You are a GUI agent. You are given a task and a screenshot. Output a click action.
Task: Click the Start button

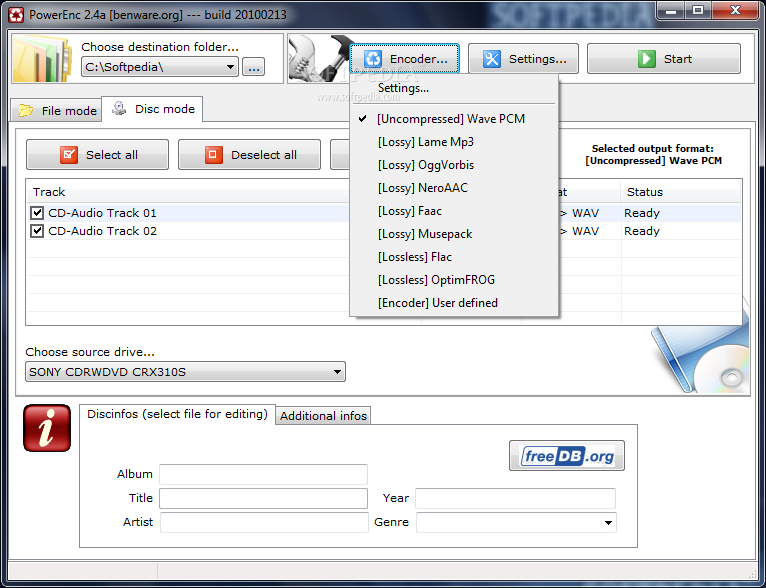coord(664,59)
